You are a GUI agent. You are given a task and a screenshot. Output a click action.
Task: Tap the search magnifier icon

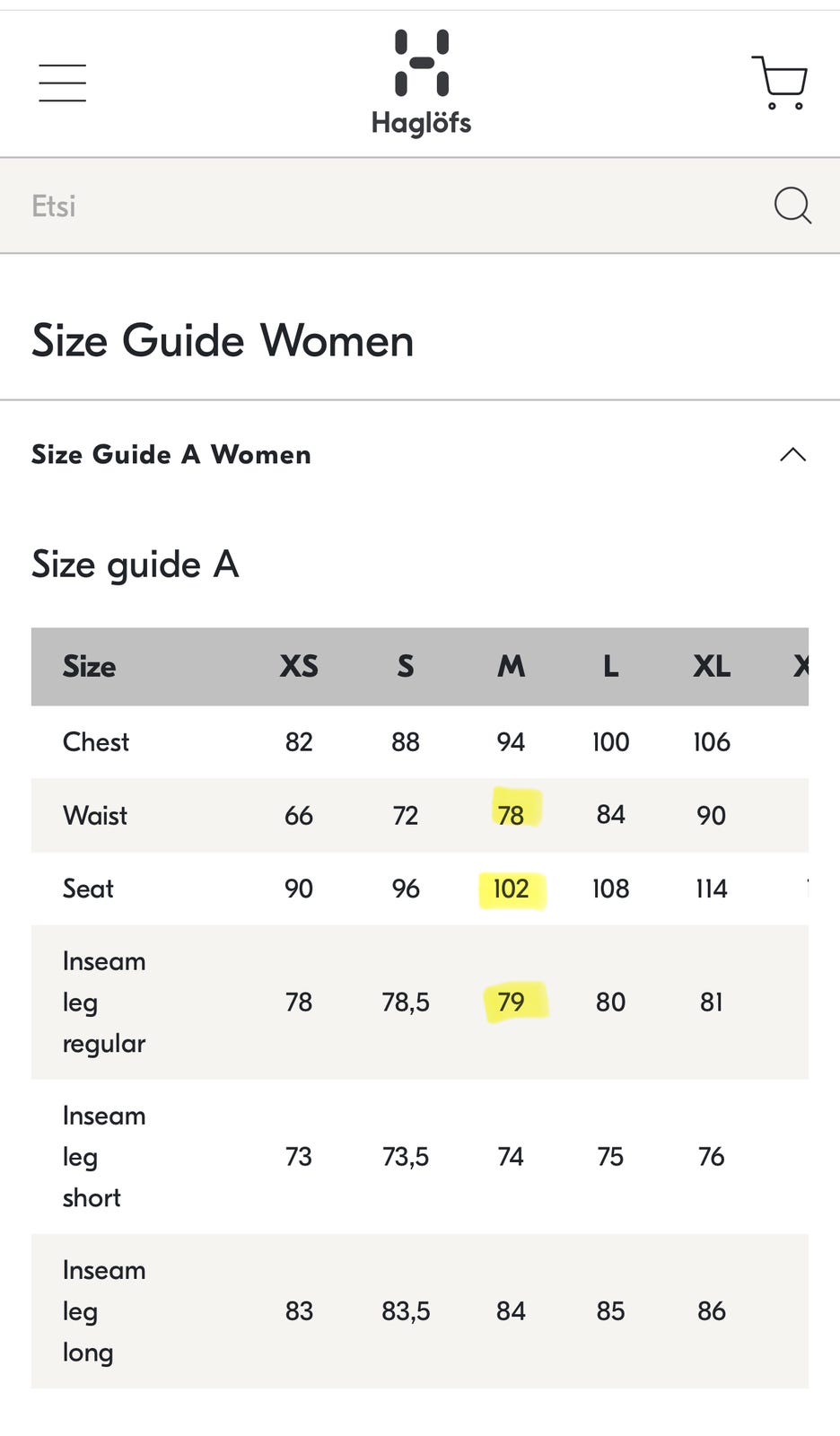pos(792,206)
